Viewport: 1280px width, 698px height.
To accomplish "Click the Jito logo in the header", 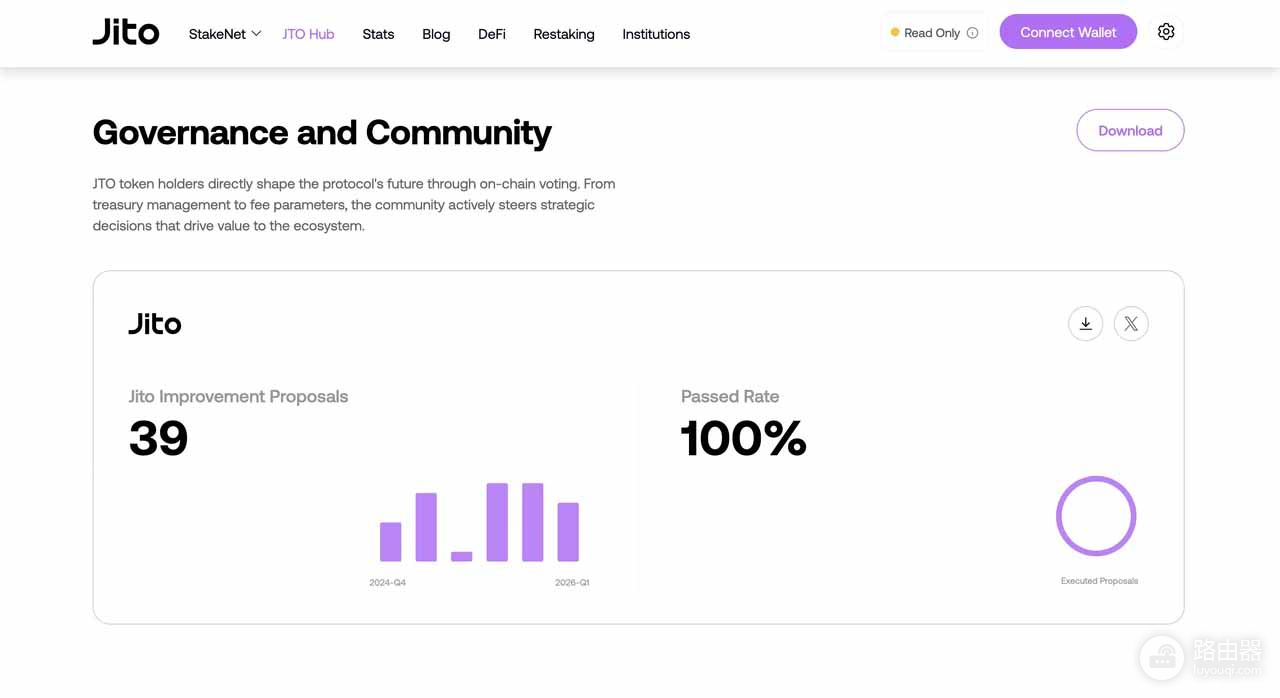I will (x=126, y=32).
